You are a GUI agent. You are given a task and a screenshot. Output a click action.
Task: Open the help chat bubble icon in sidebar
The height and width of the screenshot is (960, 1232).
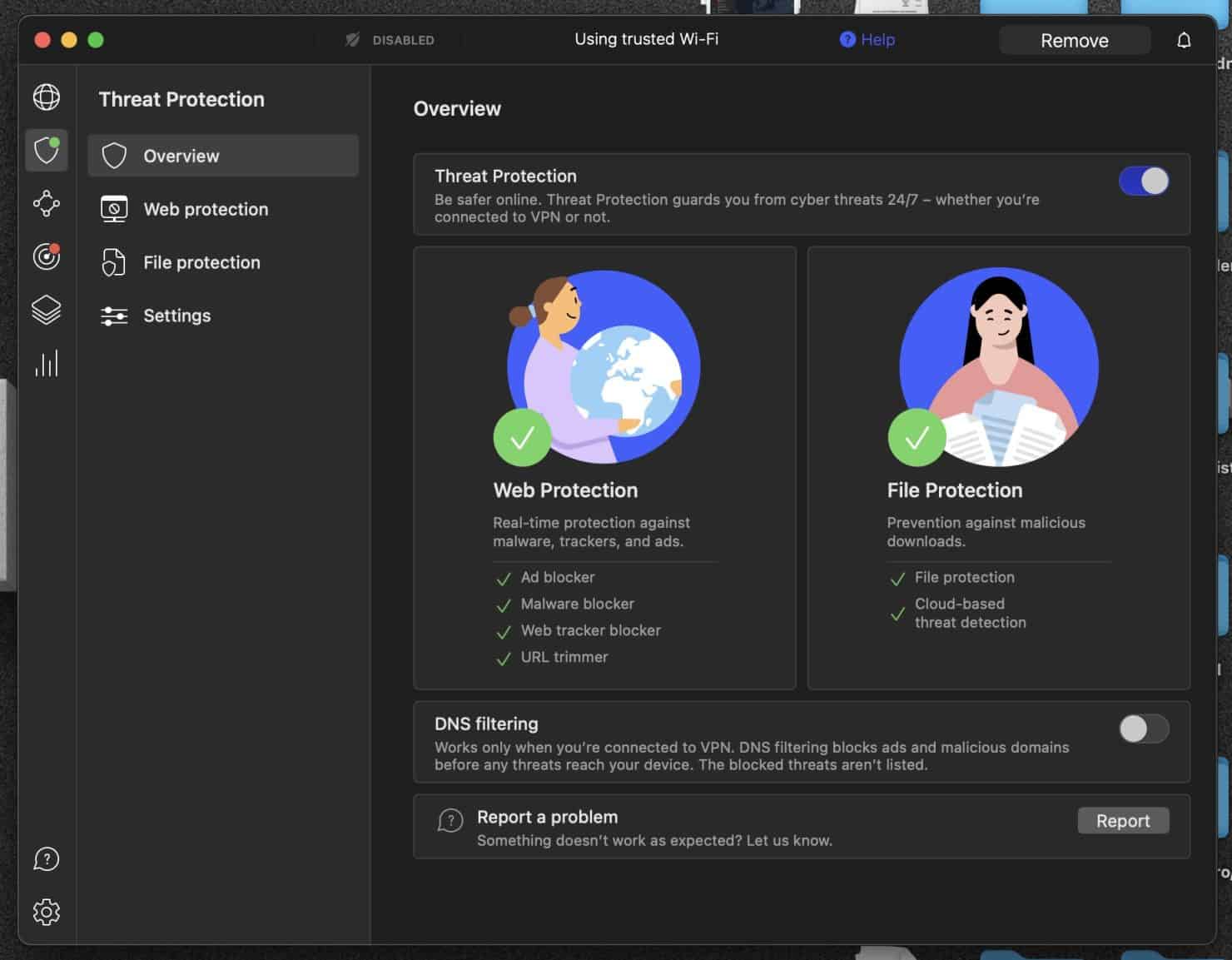(47, 858)
